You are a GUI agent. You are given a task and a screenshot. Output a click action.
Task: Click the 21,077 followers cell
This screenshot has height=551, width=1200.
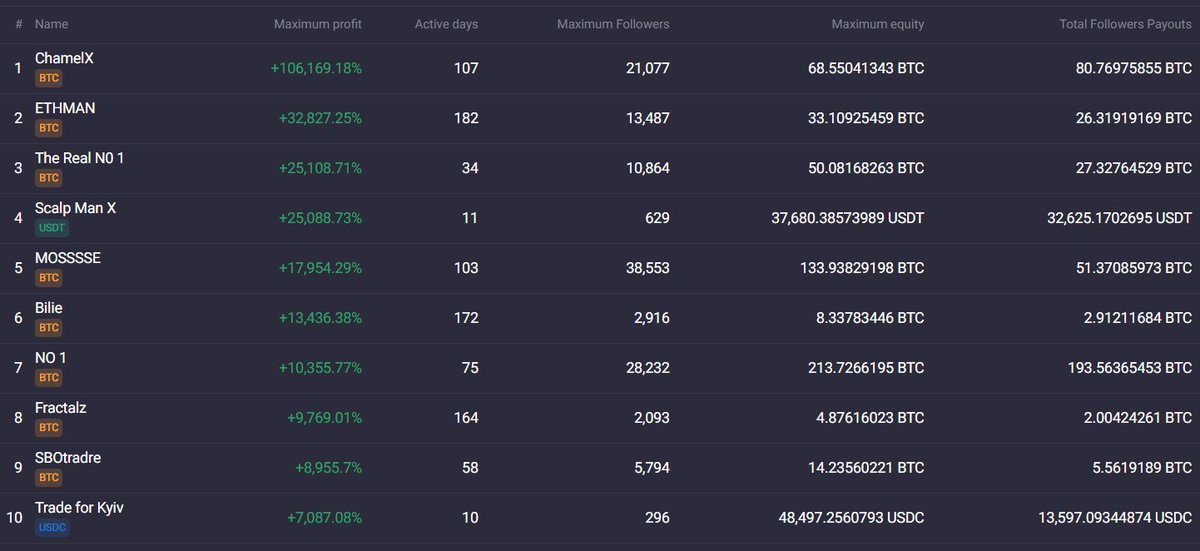[x=648, y=69]
